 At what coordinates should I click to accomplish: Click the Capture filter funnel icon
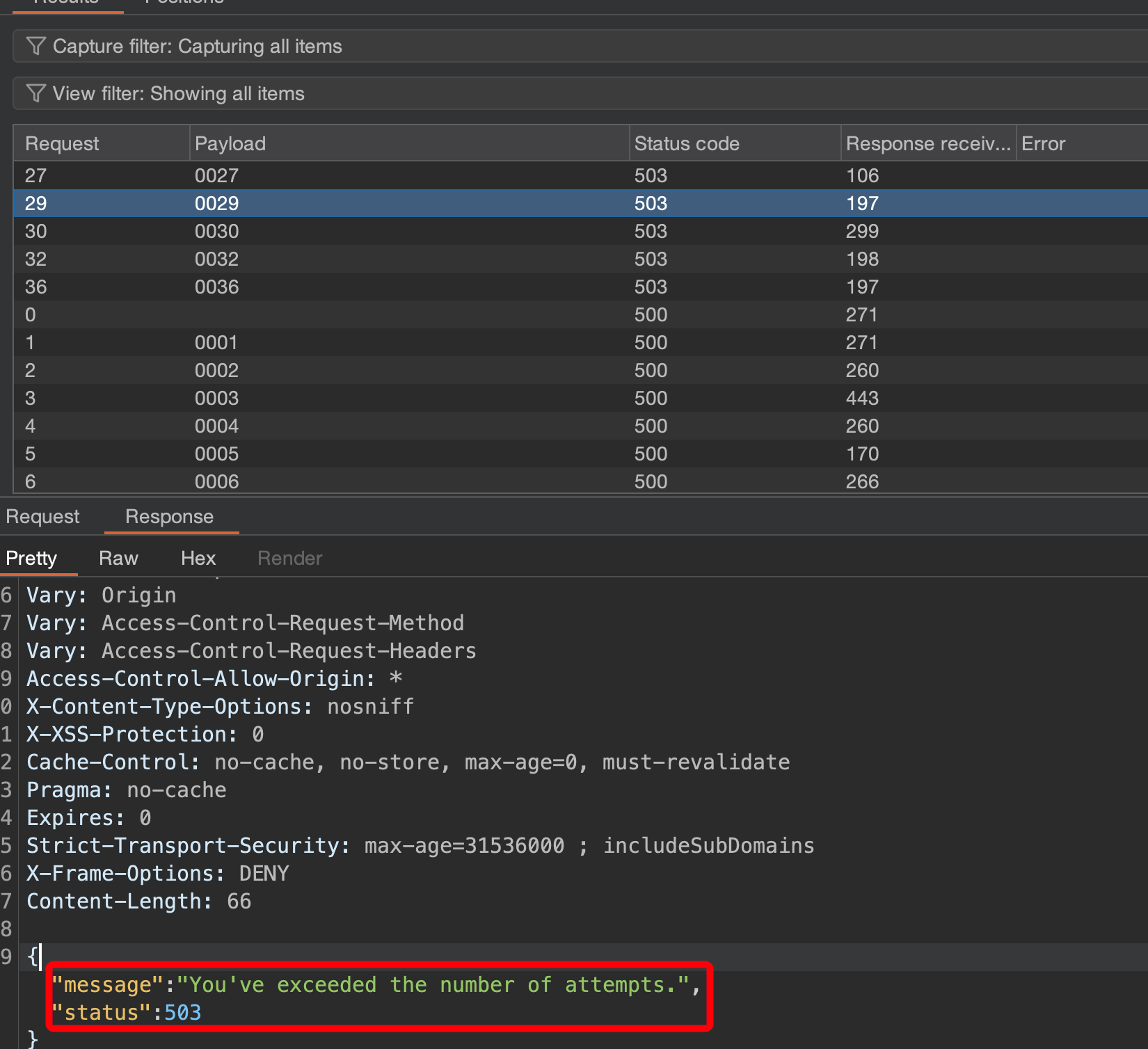point(35,47)
